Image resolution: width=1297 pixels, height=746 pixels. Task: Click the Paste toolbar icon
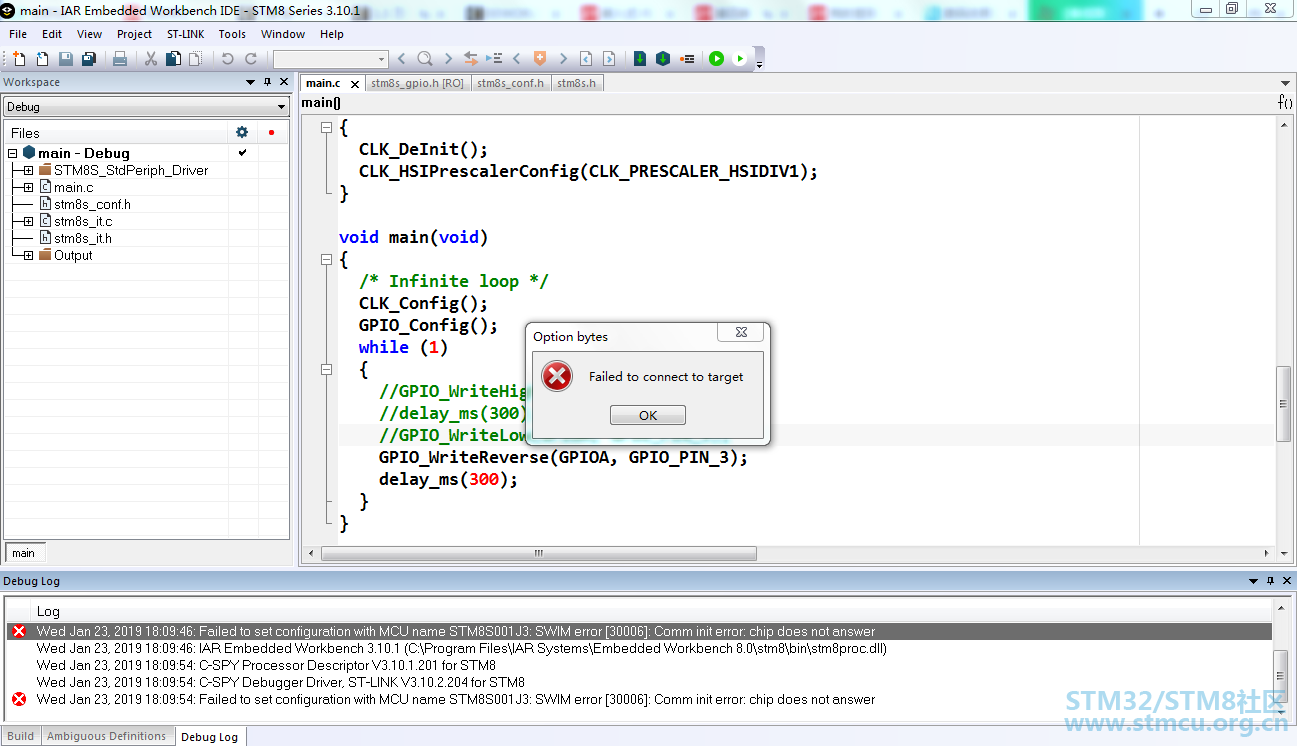pos(196,59)
